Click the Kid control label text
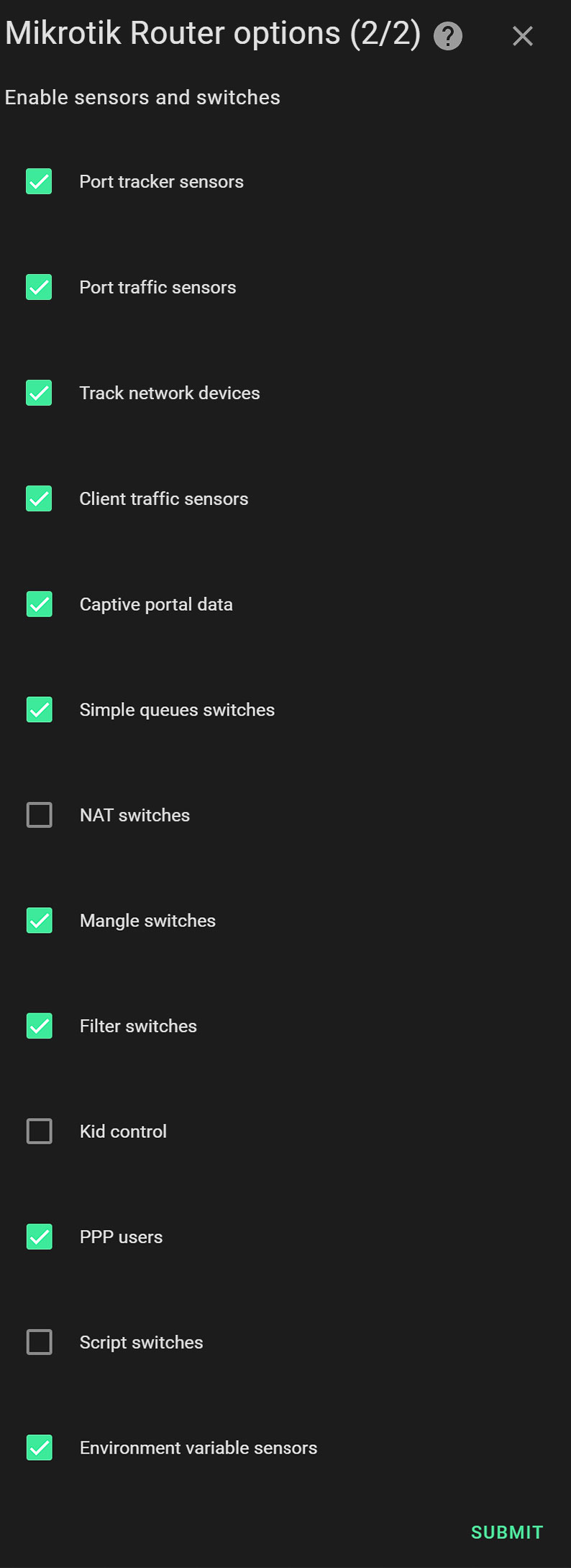Image resolution: width=571 pixels, height=1568 pixels. pos(123,1131)
